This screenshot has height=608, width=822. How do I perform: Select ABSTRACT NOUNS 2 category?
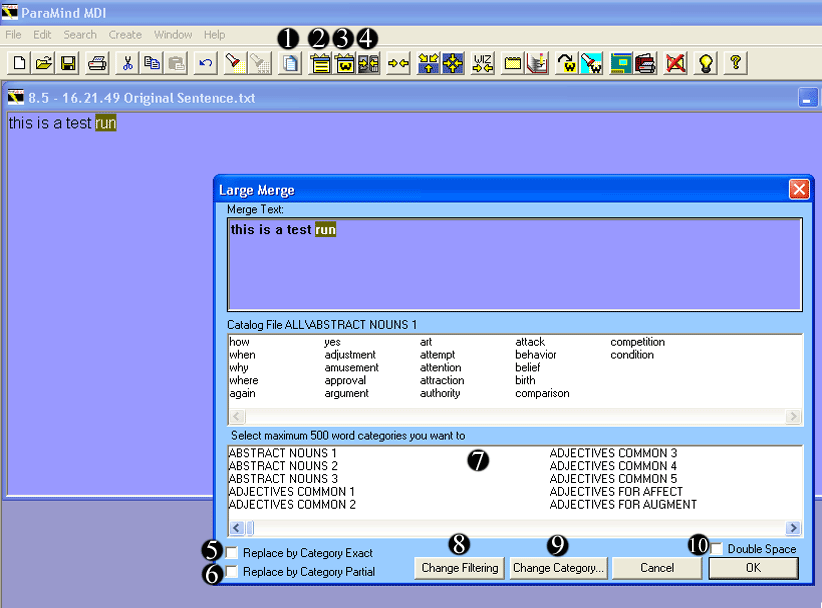283,465
